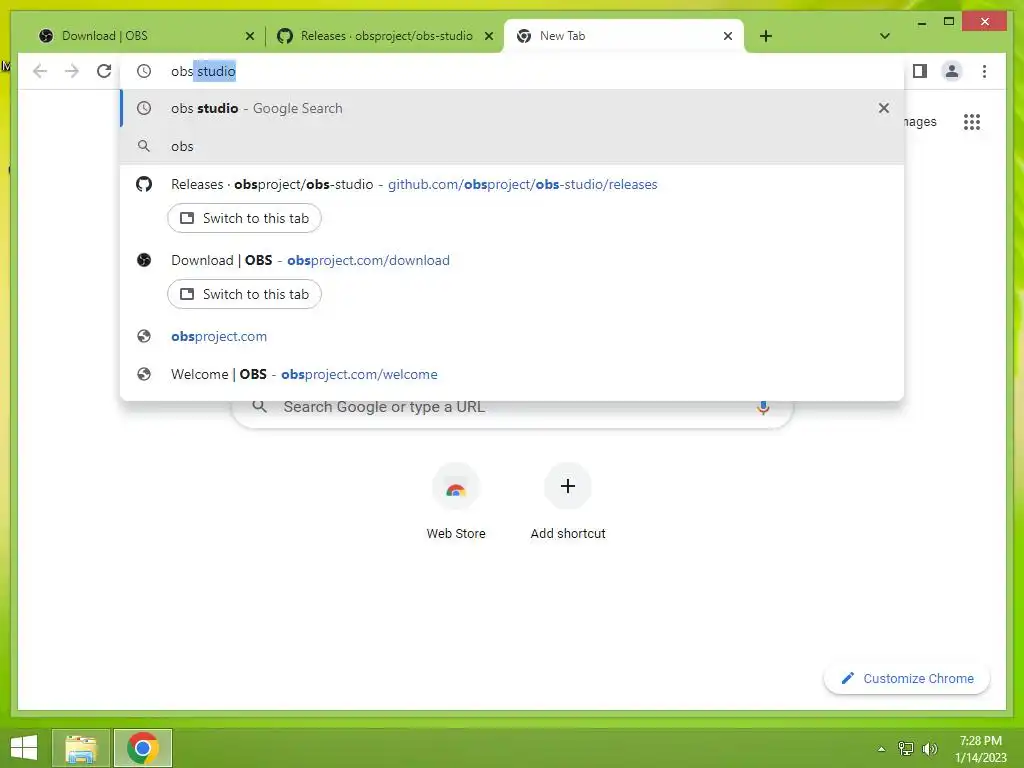Open a new tab with plus button
This screenshot has height=768, width=1024.
[x=766, y=36]
